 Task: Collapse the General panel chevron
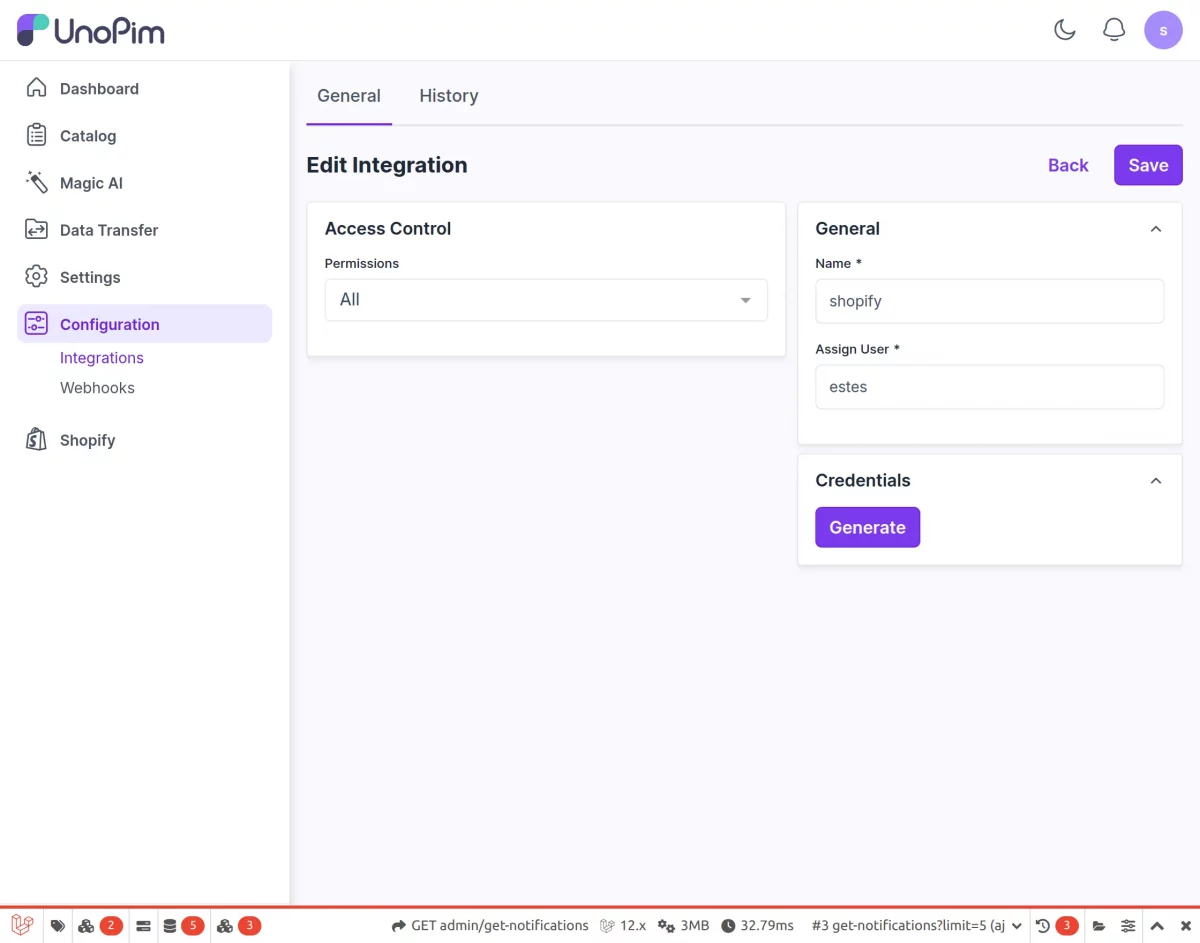pos(1156,229)
